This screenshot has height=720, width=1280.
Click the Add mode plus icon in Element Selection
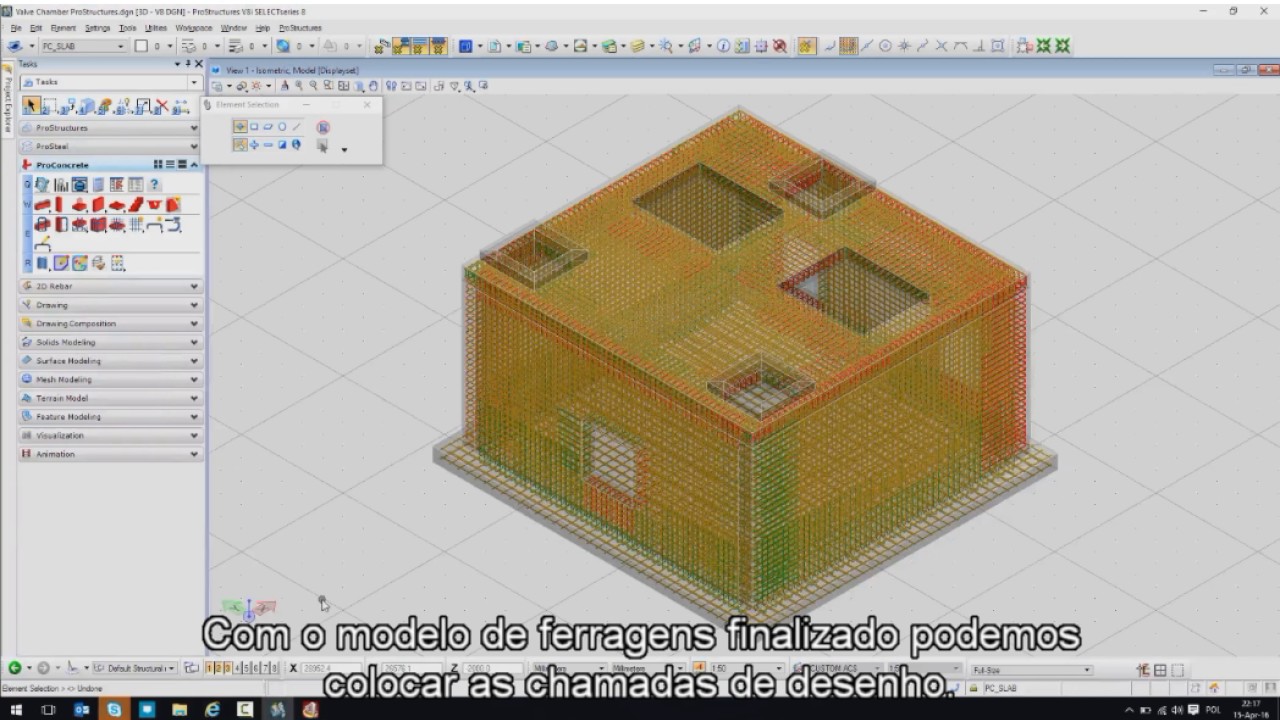(x=254, y=145)
